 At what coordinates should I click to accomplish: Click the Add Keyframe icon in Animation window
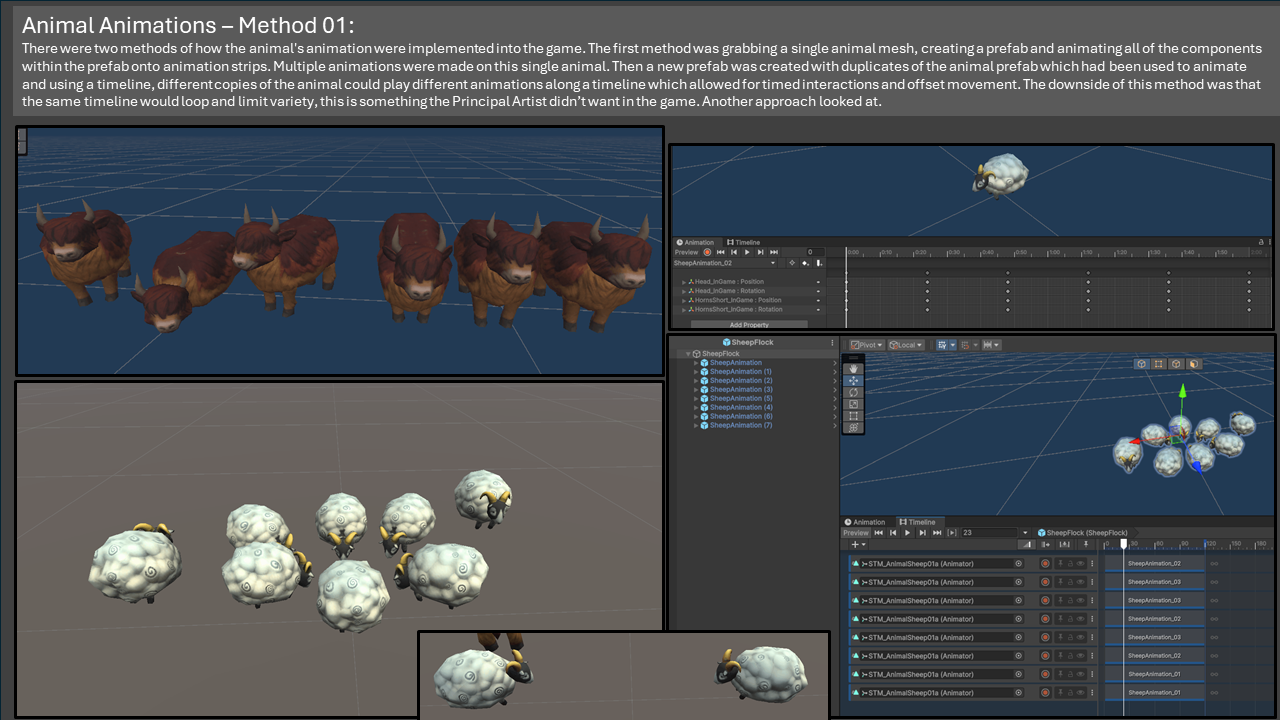806,263
